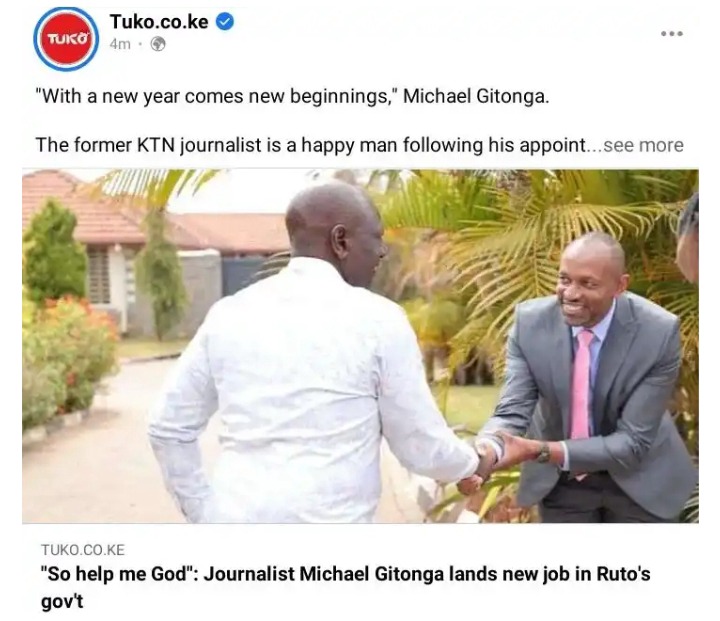This screenshot has height=621, width=720.
Task: Click the TUKO.CO.KE source domain label
Action: [83, 550]
